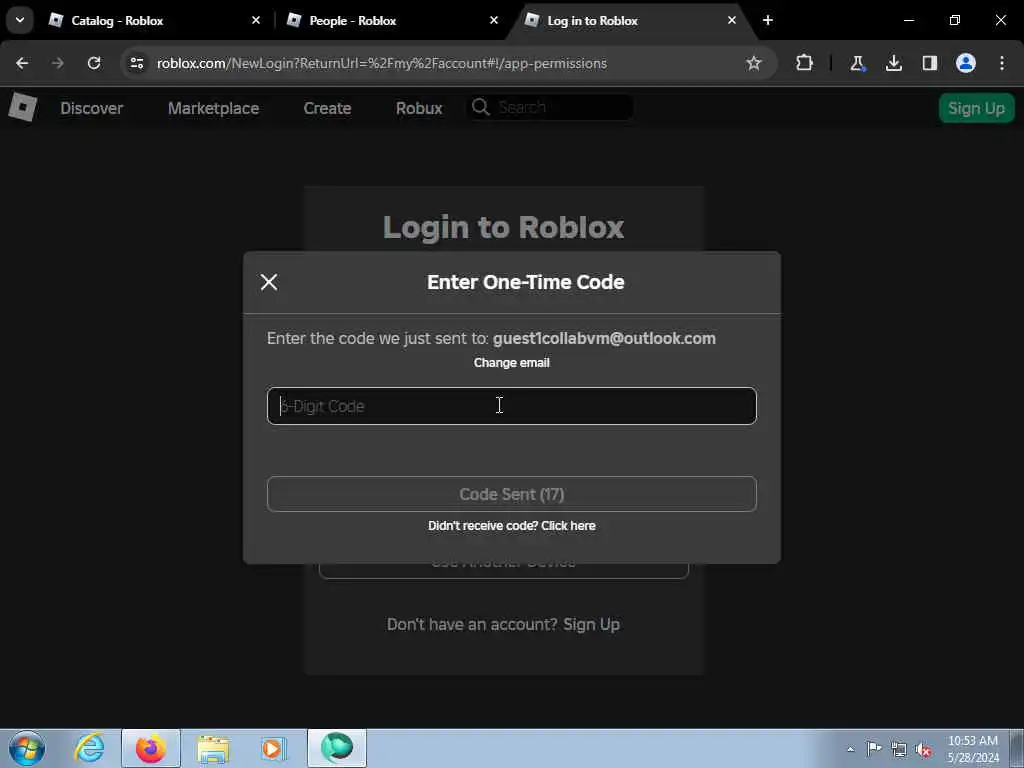
Task: Open Windows Explorer folder on taskbar
Action: (213, 748)
